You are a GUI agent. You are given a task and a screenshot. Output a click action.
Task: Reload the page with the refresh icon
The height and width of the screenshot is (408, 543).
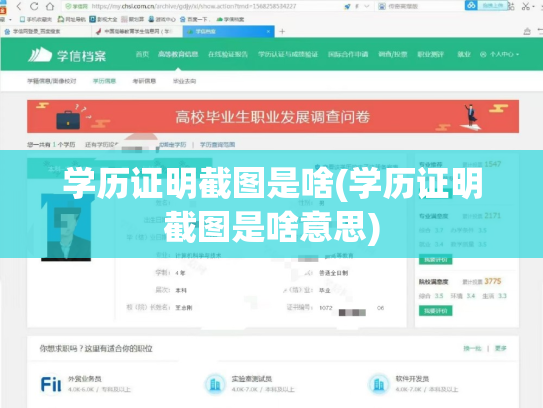pos(34,6)
